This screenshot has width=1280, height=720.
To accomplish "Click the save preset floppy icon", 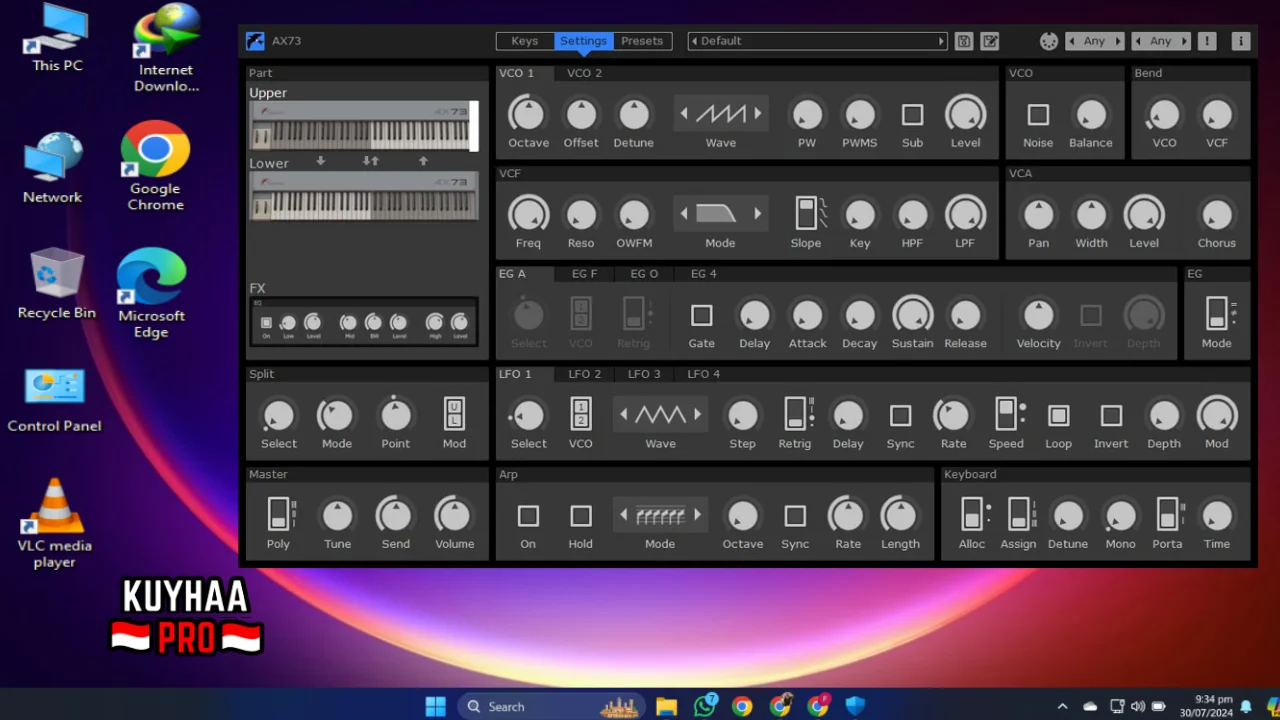I will click(x=963, y=41).
